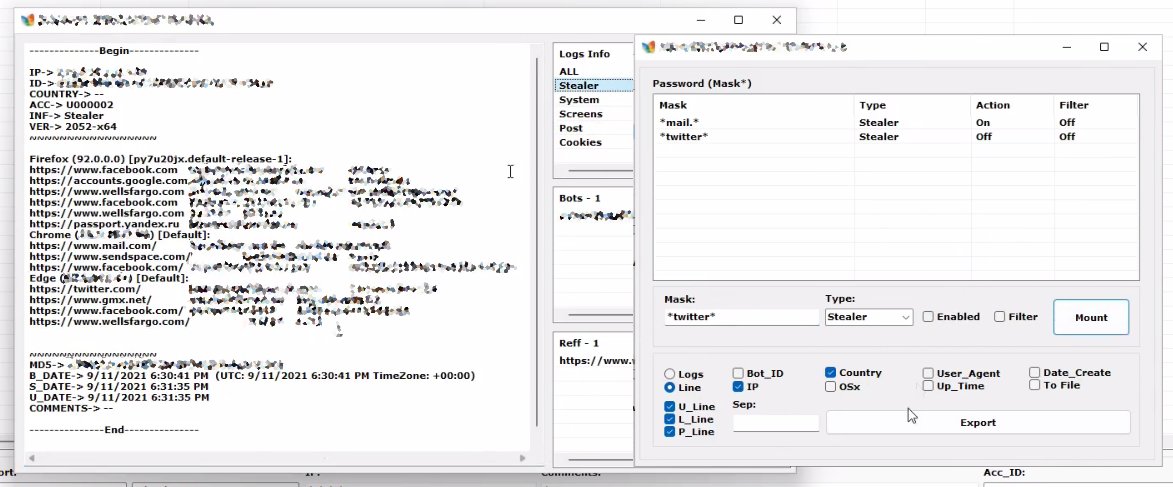Click the ACC-> U000002 line
1173x487 pixels.
72,105
